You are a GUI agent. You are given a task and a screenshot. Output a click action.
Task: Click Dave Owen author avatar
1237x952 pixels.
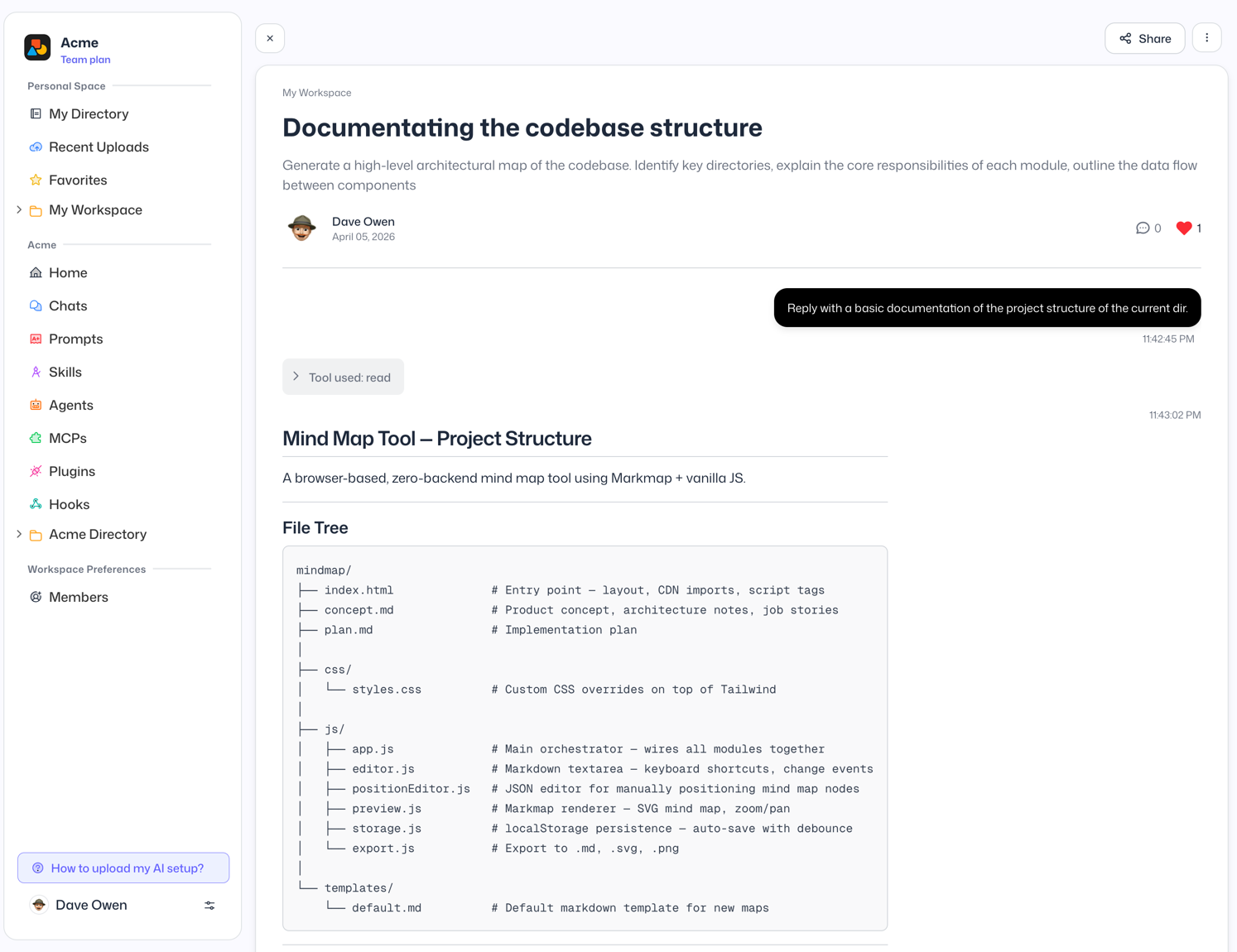click(x=301, y=228)
